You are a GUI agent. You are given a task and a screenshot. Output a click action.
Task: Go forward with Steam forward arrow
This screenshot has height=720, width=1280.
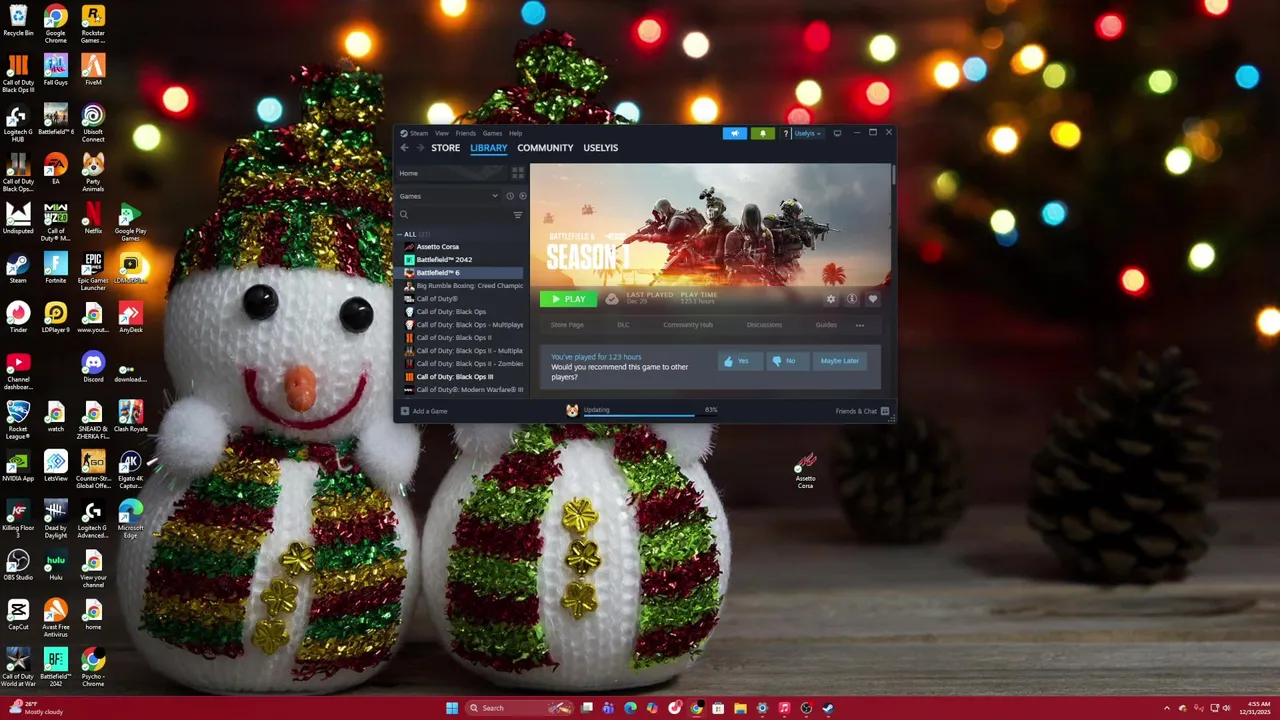point(420,148)
